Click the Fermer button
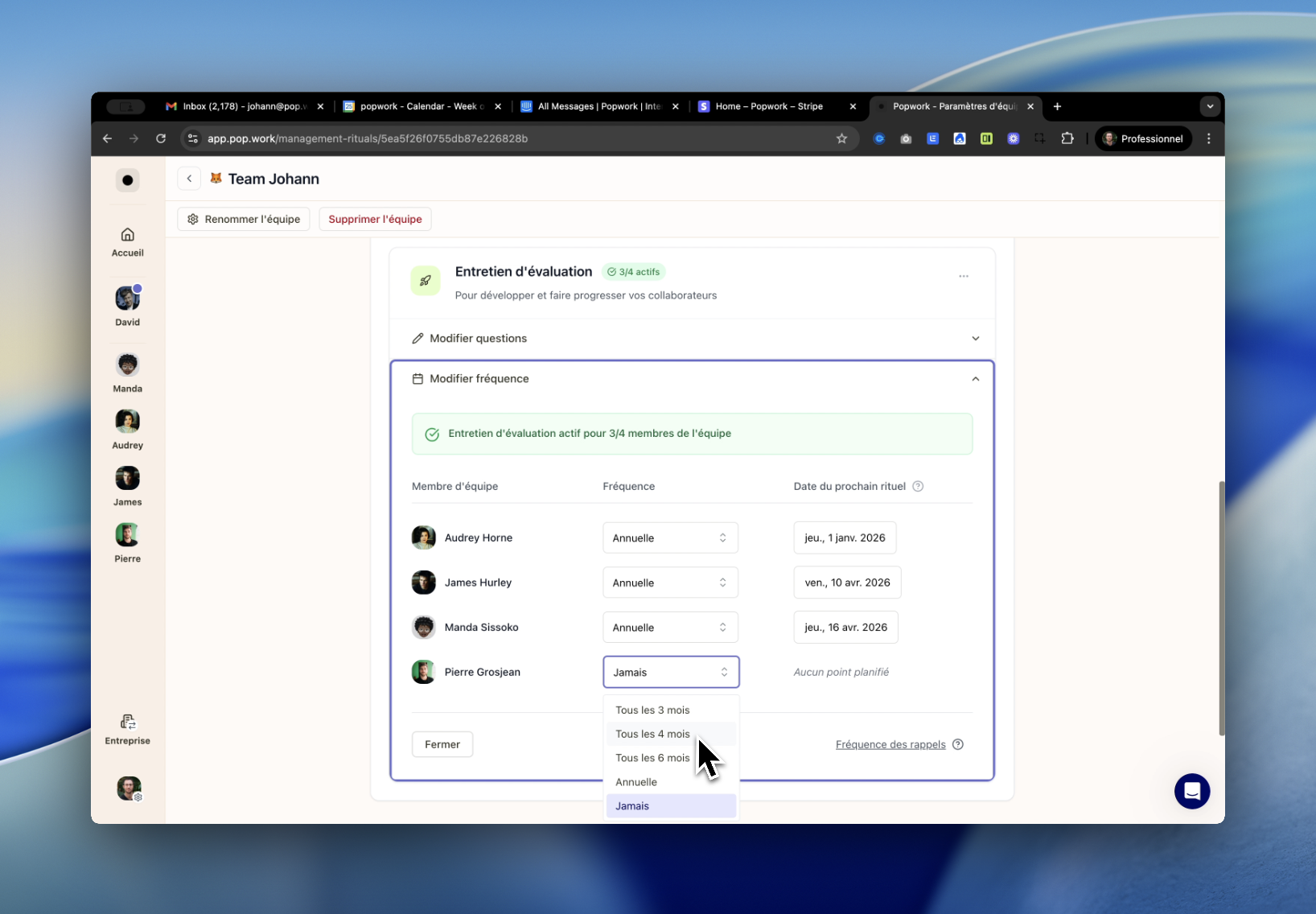 click(x=442, y=744)
